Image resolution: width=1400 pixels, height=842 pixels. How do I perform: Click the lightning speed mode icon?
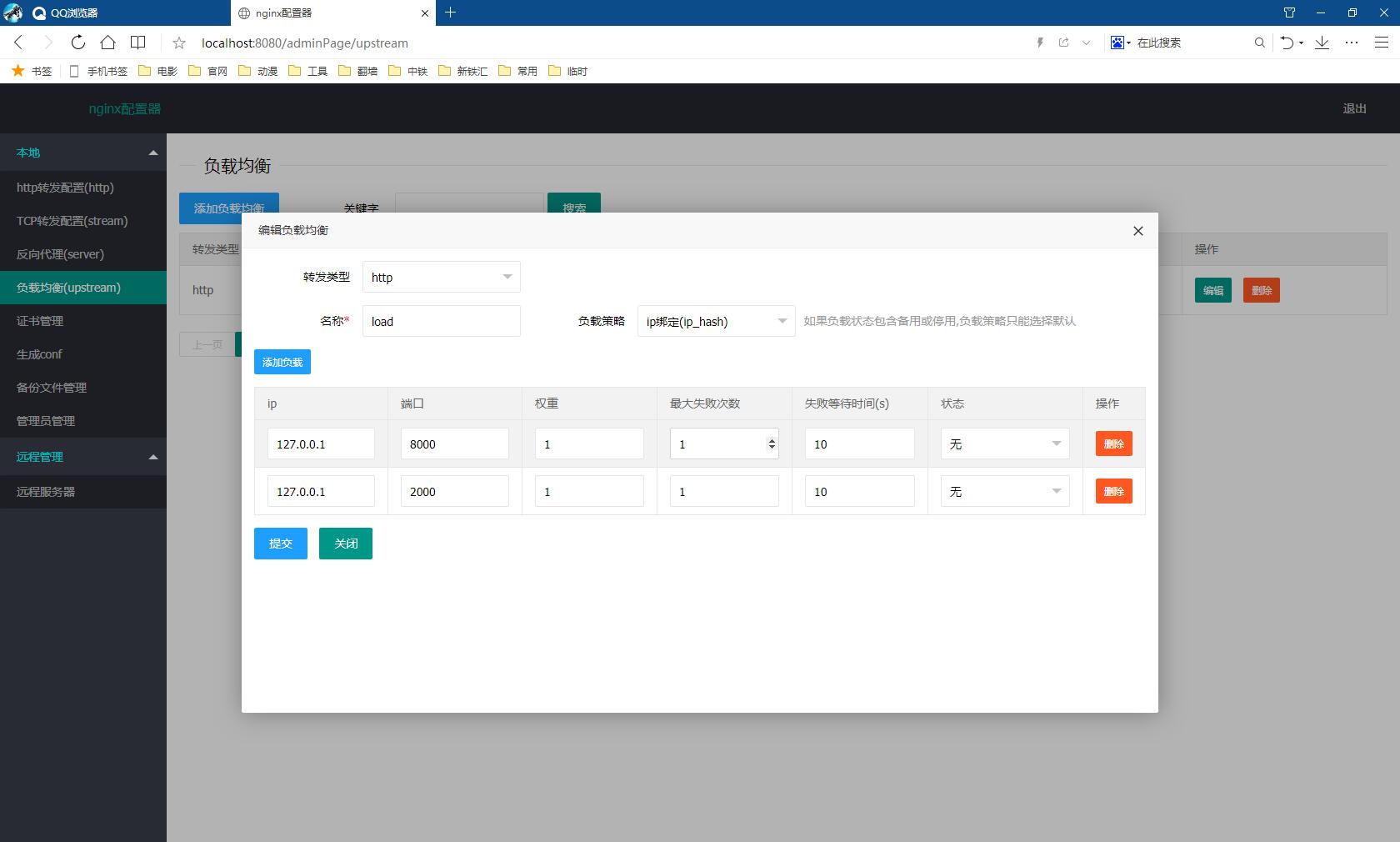pyautogui.click(x=1040, y=43)
